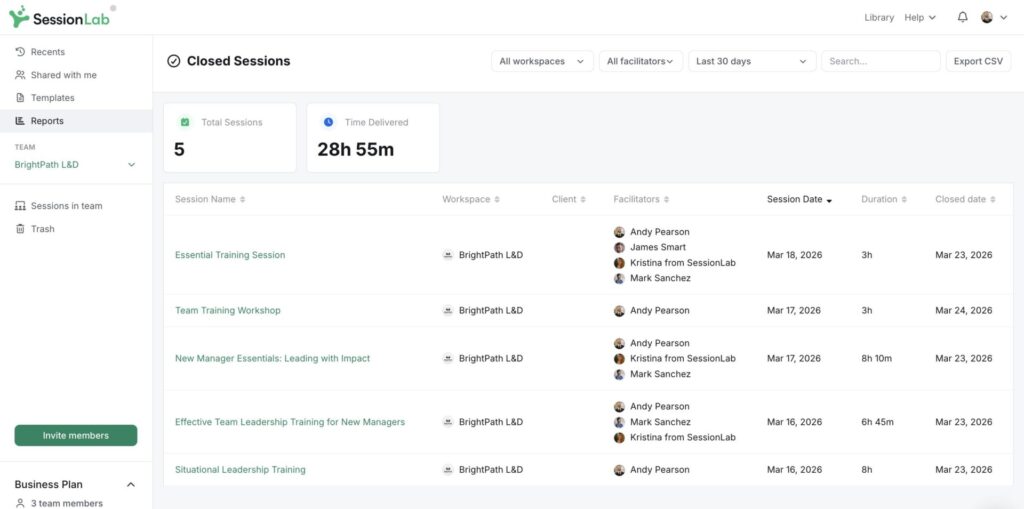The width and height of the screenshot is (1024, 509).
Task: Click the "Mar 18, 2026" session date
Action: pyautogui.click(x=794, y=255)
